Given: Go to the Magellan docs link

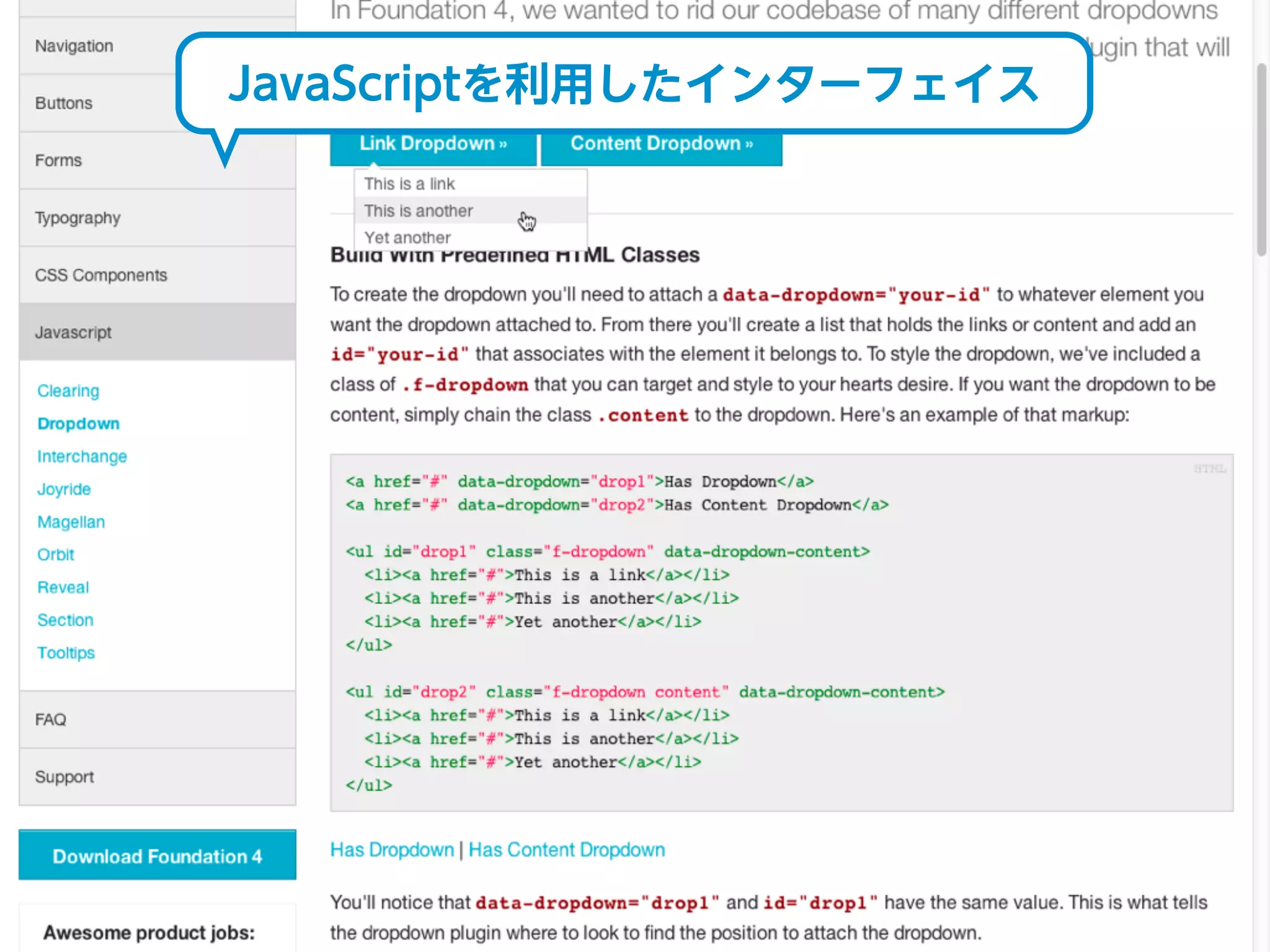Looking at the screenshot, I should point(71,522).
